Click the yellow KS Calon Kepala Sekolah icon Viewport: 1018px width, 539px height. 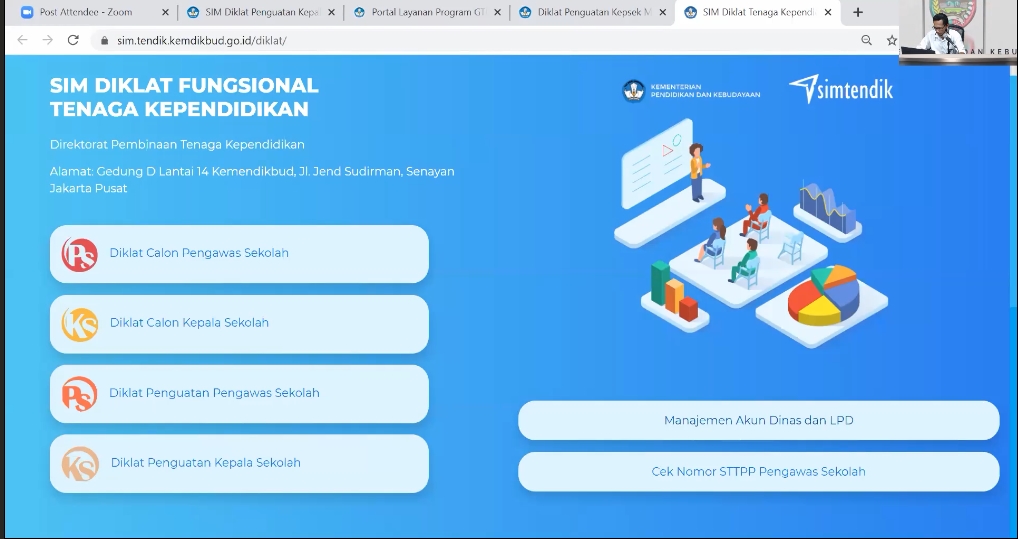pyautogui.click(x=79, y=324)
